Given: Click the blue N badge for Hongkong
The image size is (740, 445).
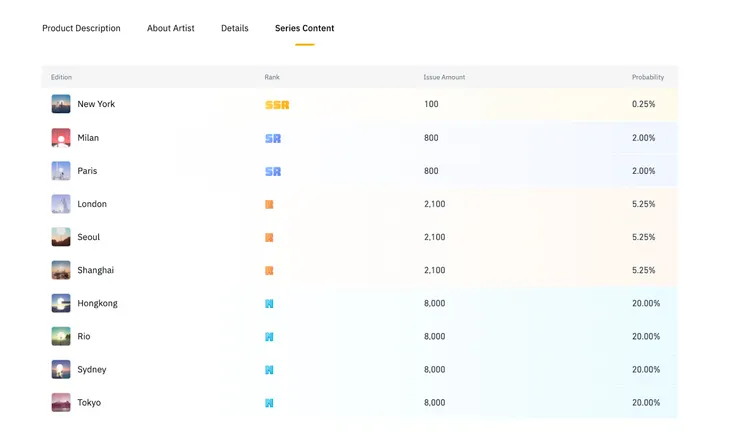Looking at the screenshot, I should [269, 304].
